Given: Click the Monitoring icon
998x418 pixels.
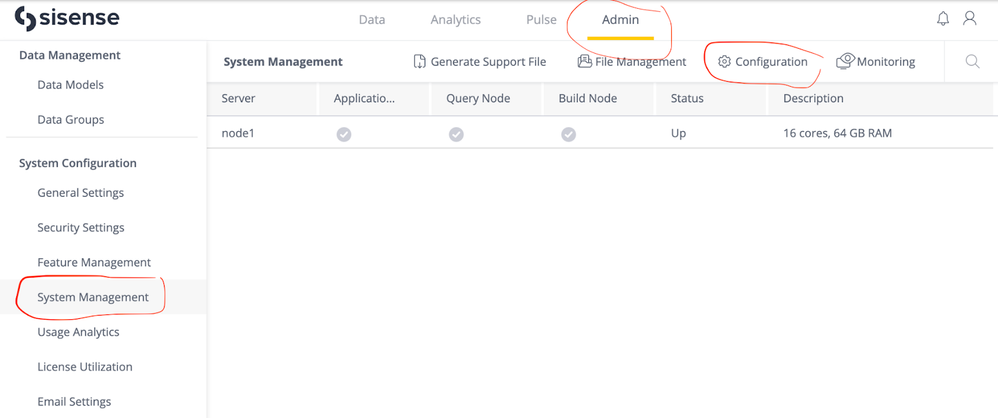Looking at the screenshot, I should click(845, 62).
